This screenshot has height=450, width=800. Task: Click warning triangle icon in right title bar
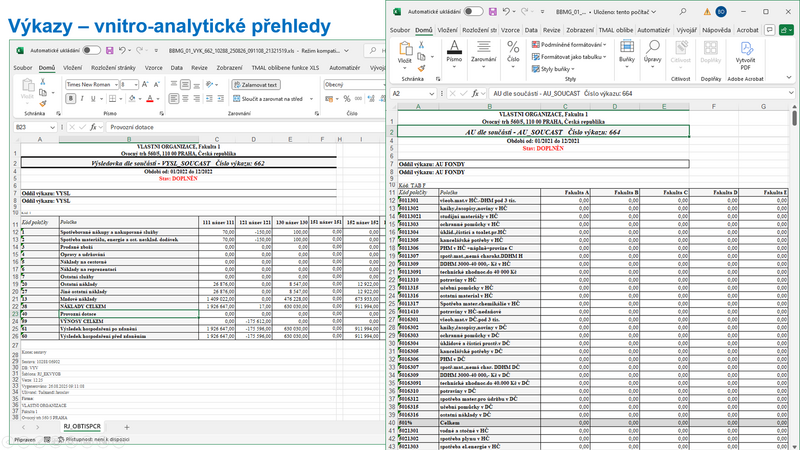[x=707, y=12]
